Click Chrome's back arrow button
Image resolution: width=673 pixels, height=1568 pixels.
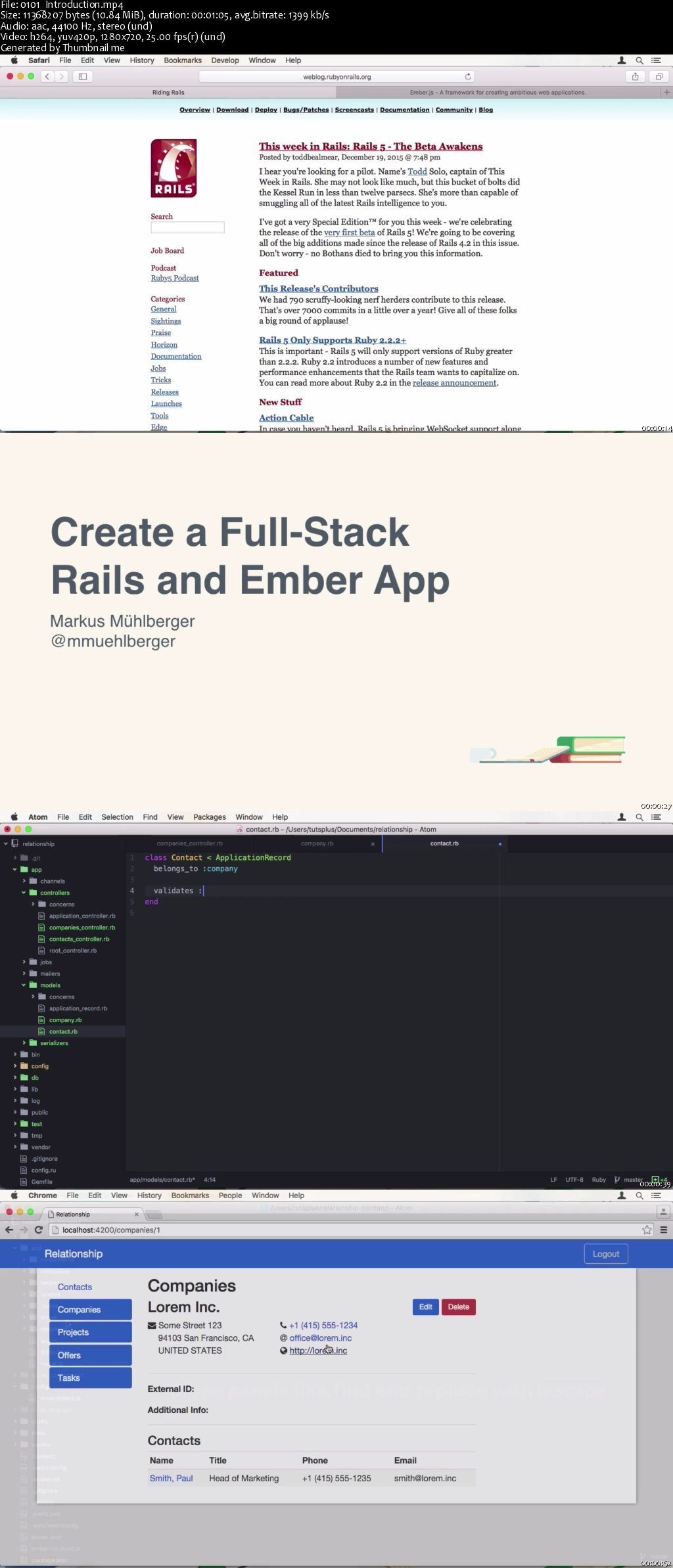click(x=9, y=1230)
